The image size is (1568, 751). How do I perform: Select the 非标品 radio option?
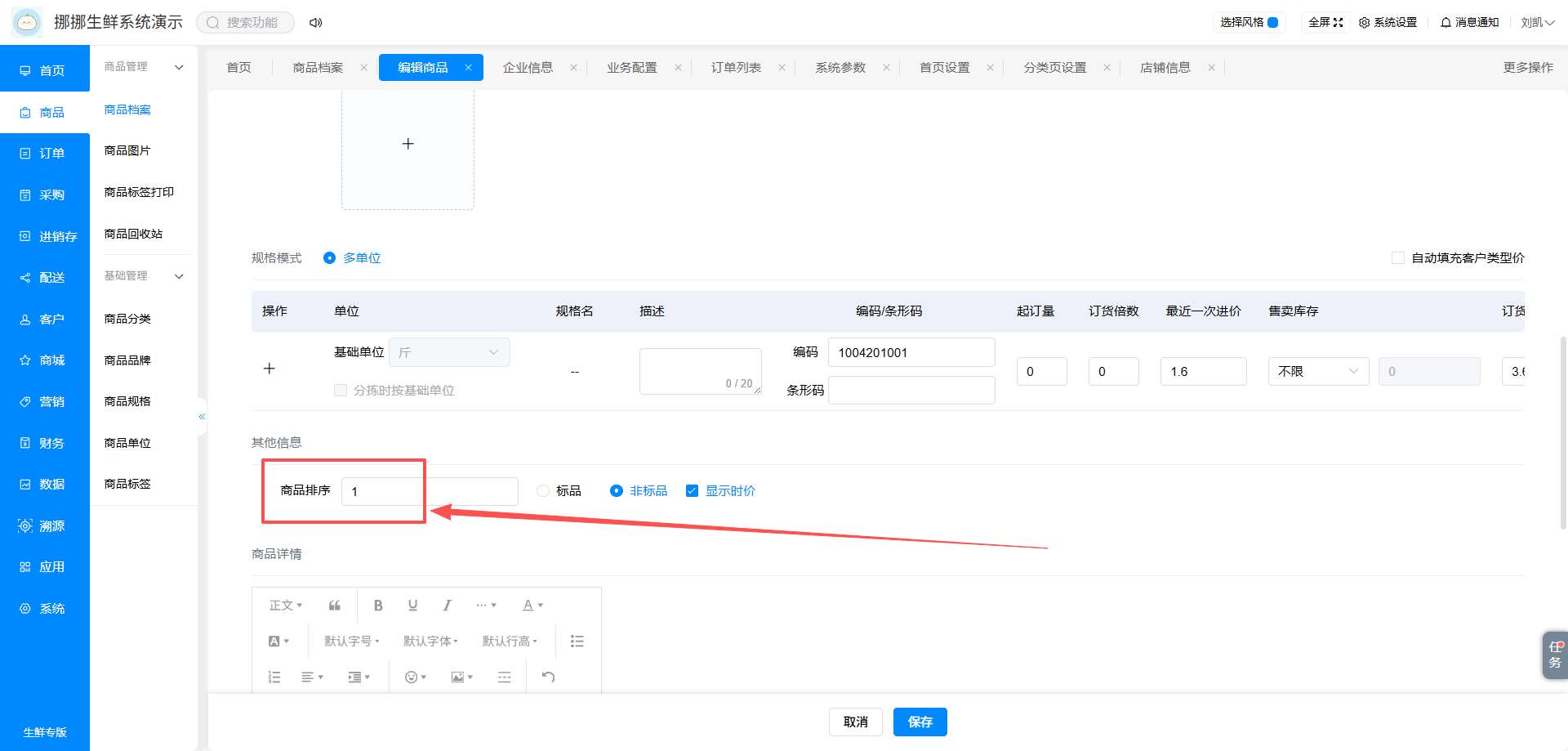pyautogui.click(x=617, y=491)
